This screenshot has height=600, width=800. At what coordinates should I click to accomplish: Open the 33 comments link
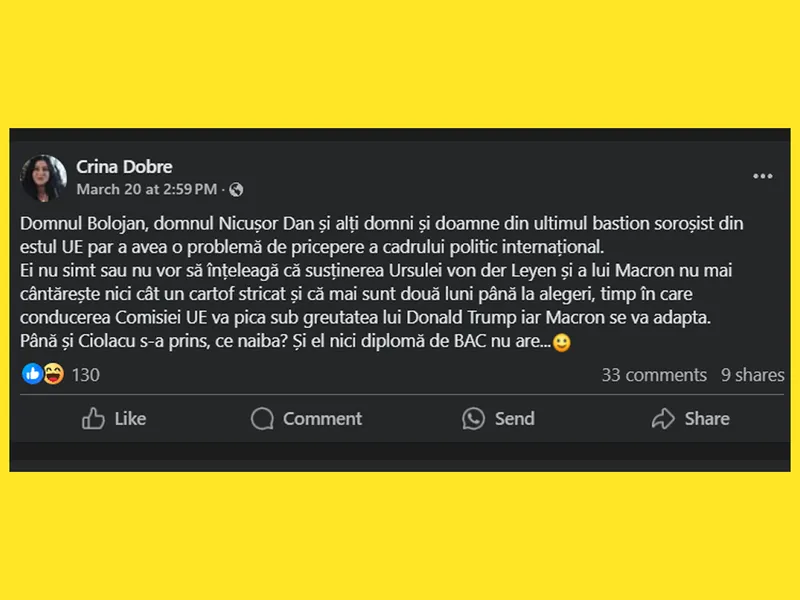pos(654,375)
